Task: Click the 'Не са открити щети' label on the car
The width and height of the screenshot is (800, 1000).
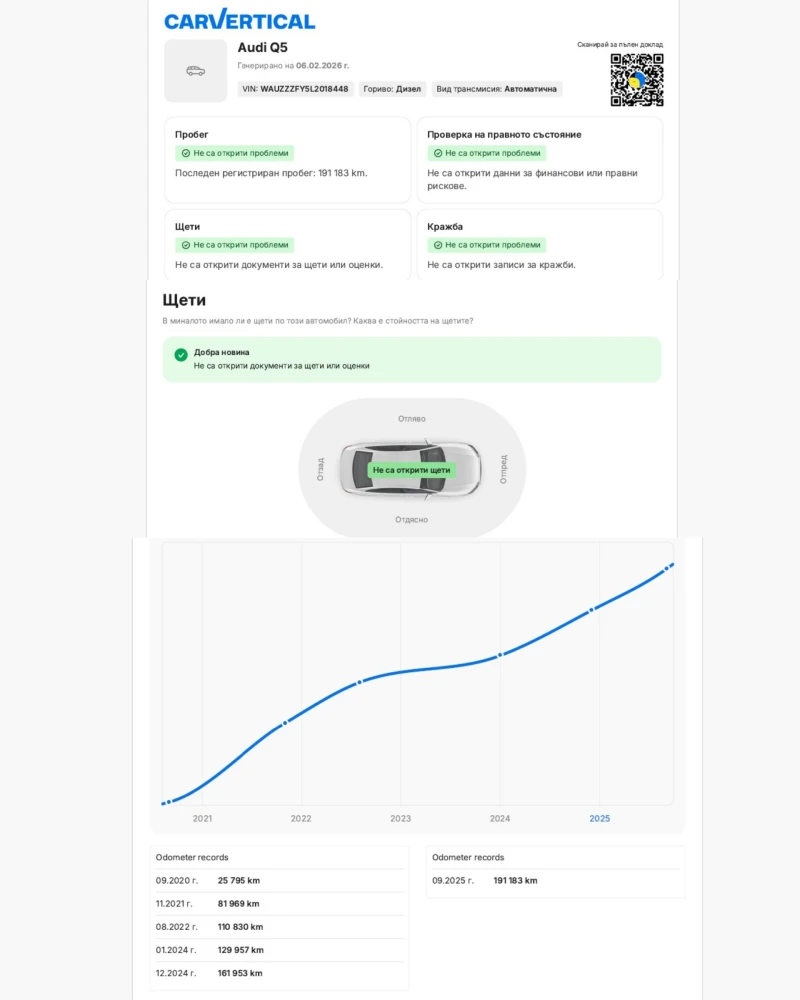Action: pyautogui.click(x=412, y=469)
